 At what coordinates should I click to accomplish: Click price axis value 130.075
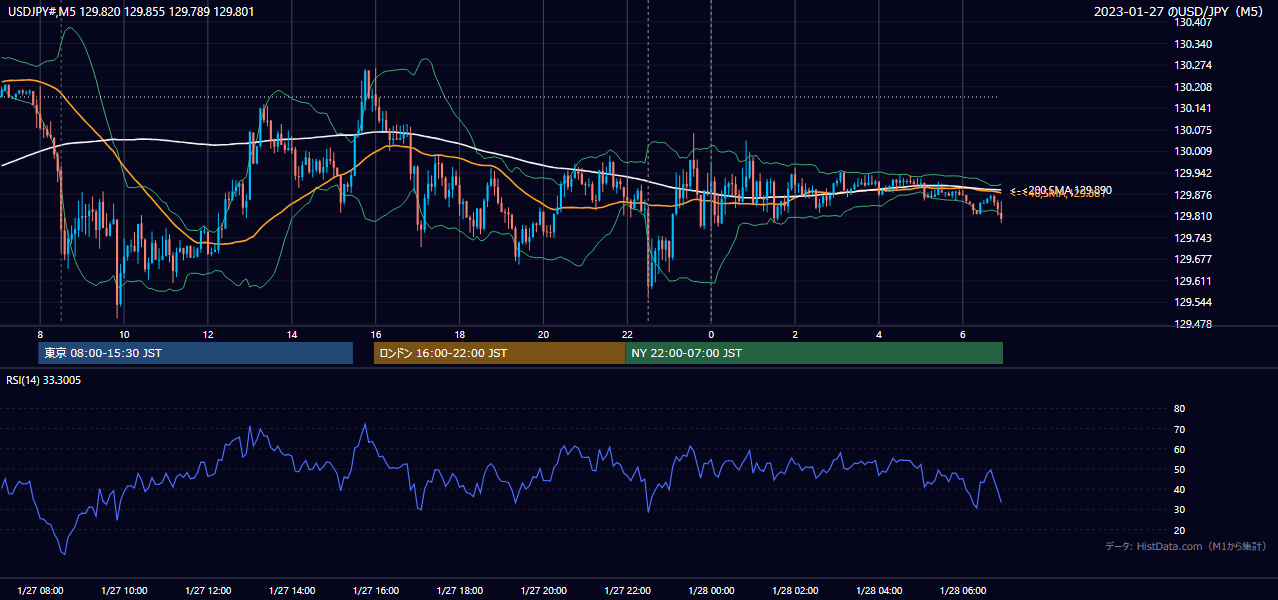tap(1192, 130)
